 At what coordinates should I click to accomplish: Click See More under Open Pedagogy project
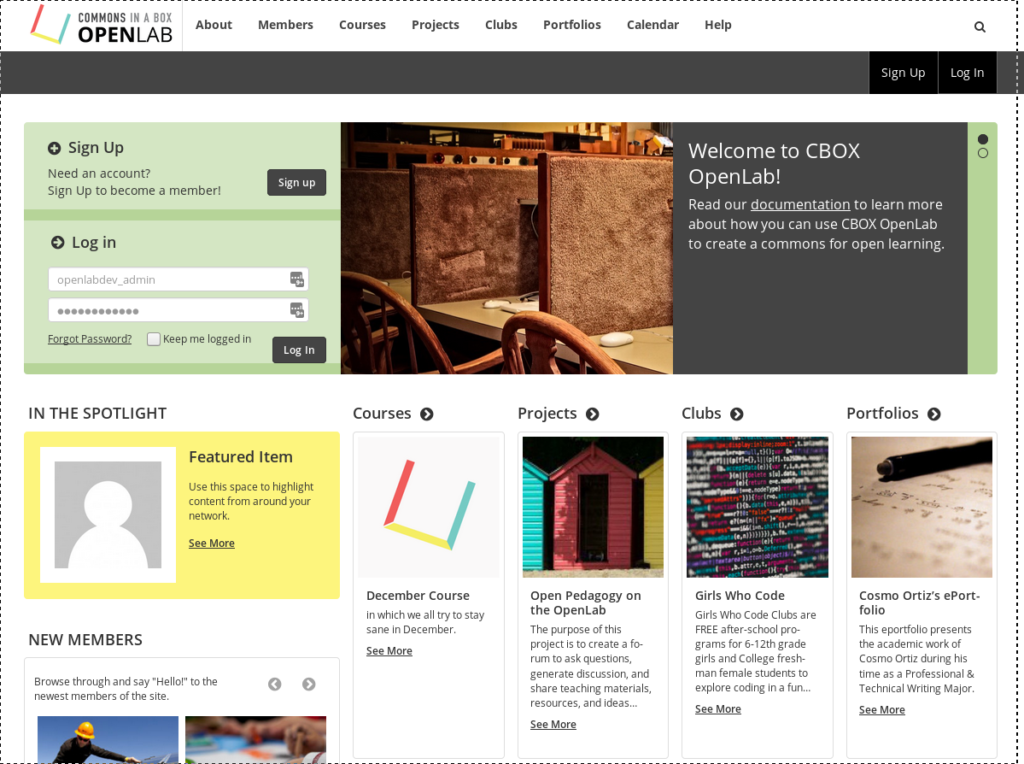tap(553, 724)
